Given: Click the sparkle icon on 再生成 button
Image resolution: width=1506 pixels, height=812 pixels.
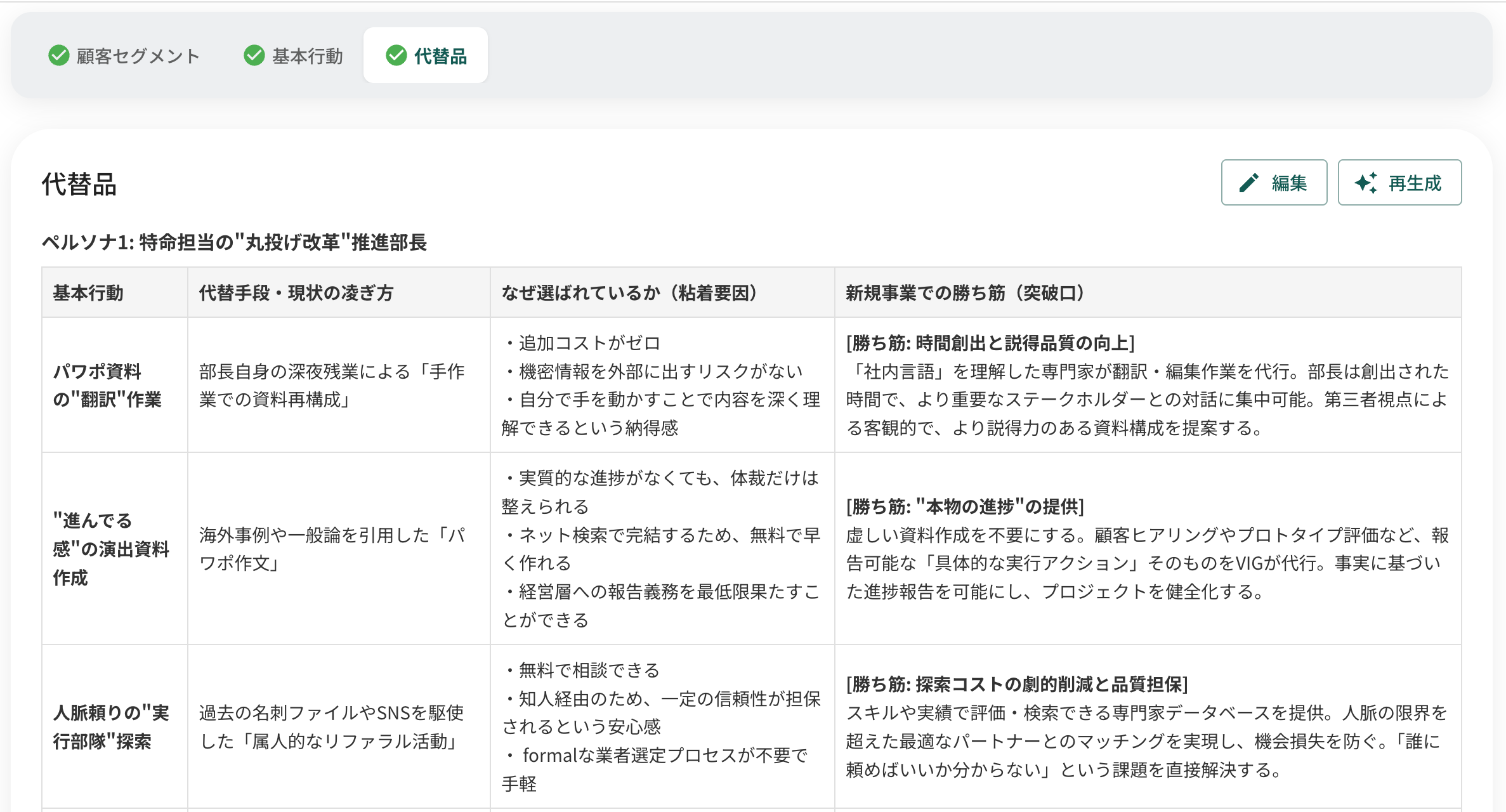Looking at the screenshot, I should coord(1366,183).
